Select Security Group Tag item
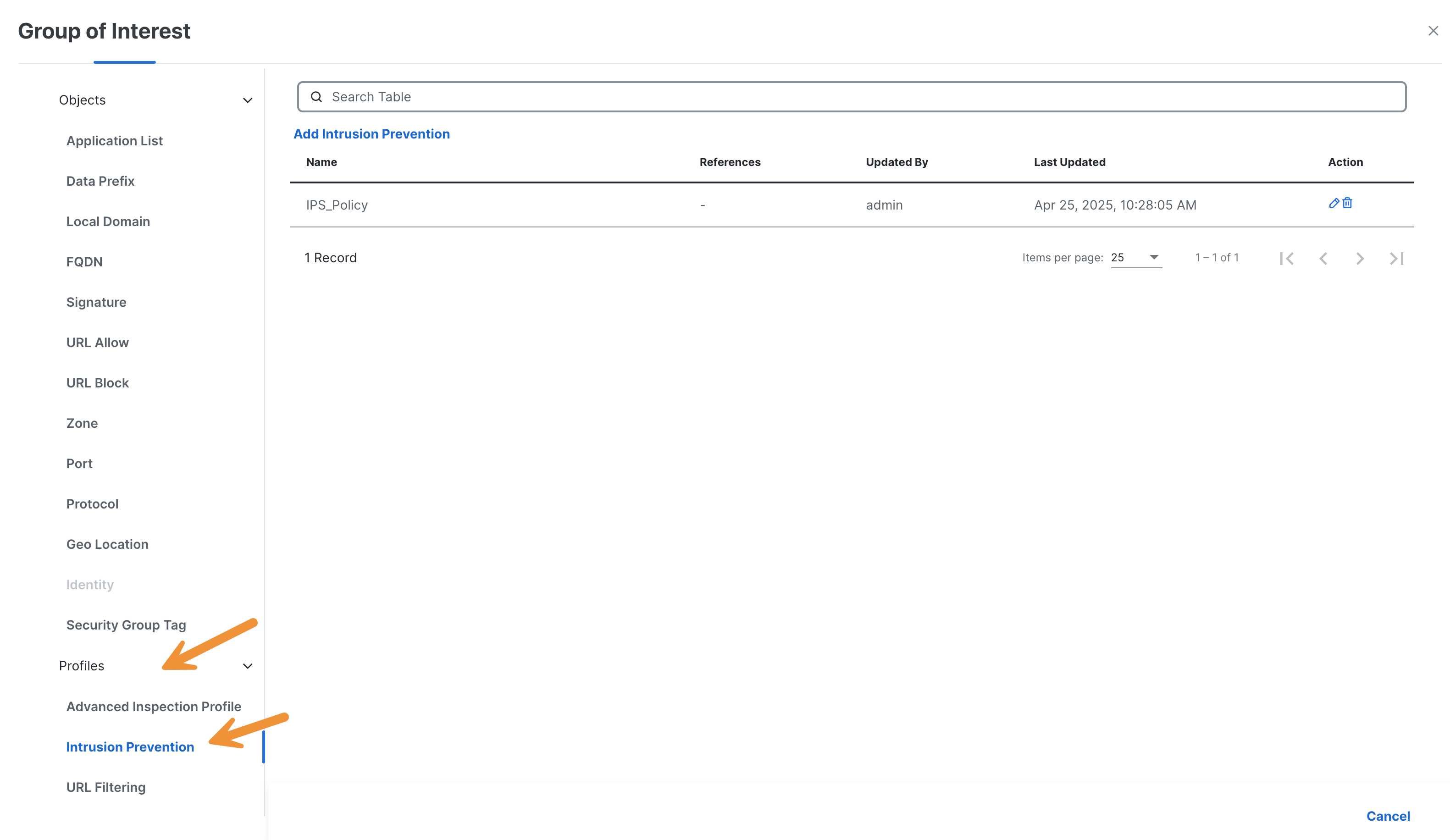Viewport: 1450px width, 840px height. pos(126,625)
